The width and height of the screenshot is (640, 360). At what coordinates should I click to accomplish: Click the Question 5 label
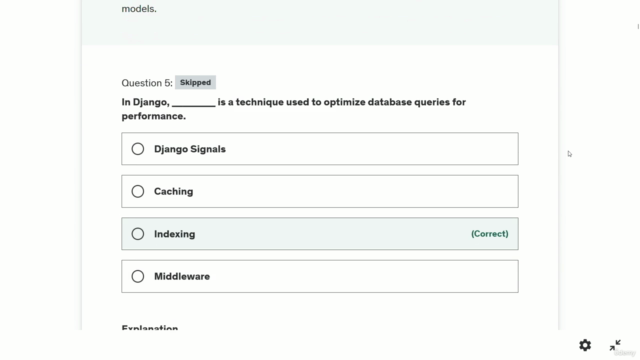coord(147,83)
